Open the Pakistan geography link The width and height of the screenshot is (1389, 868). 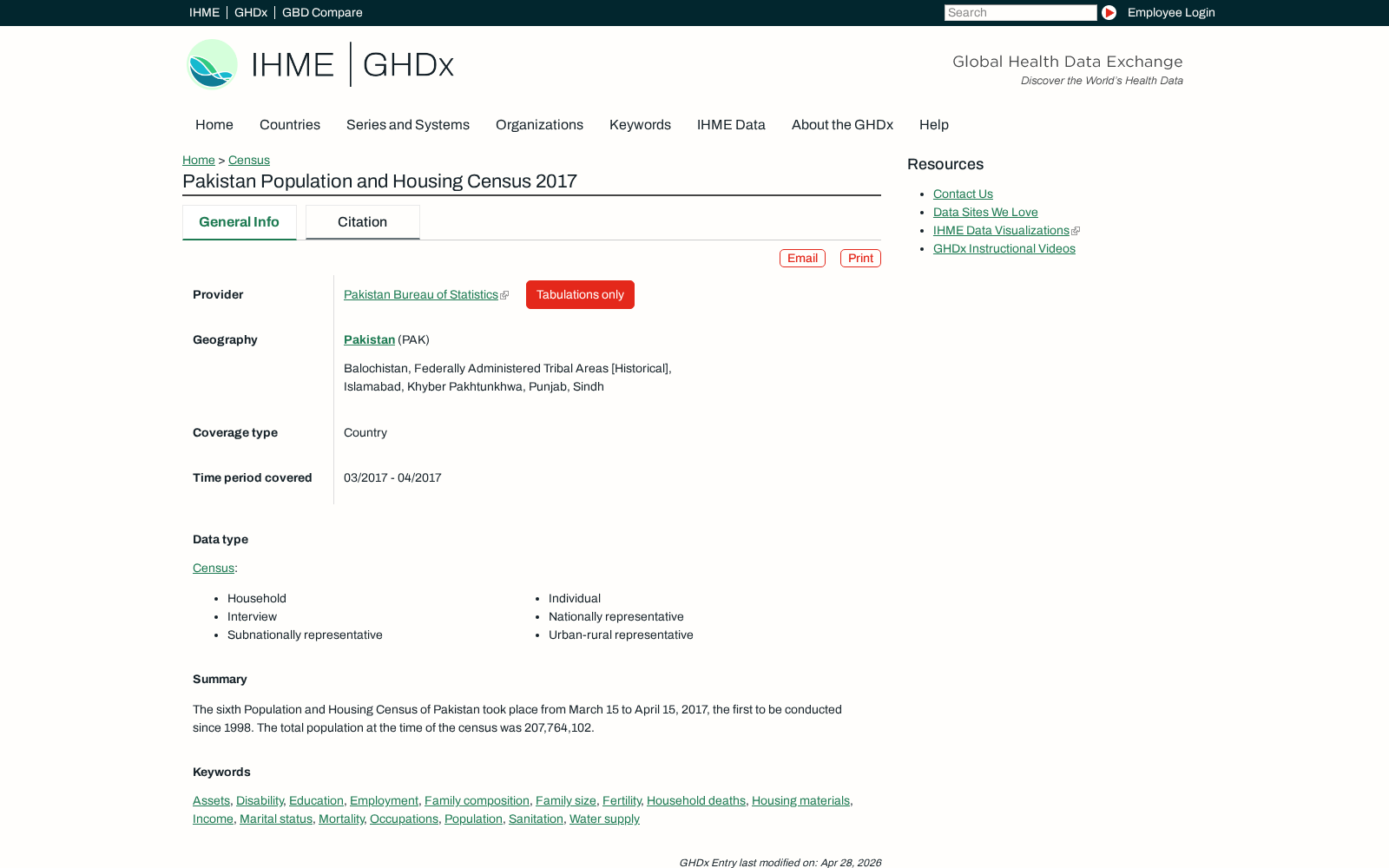click(369, 340)
